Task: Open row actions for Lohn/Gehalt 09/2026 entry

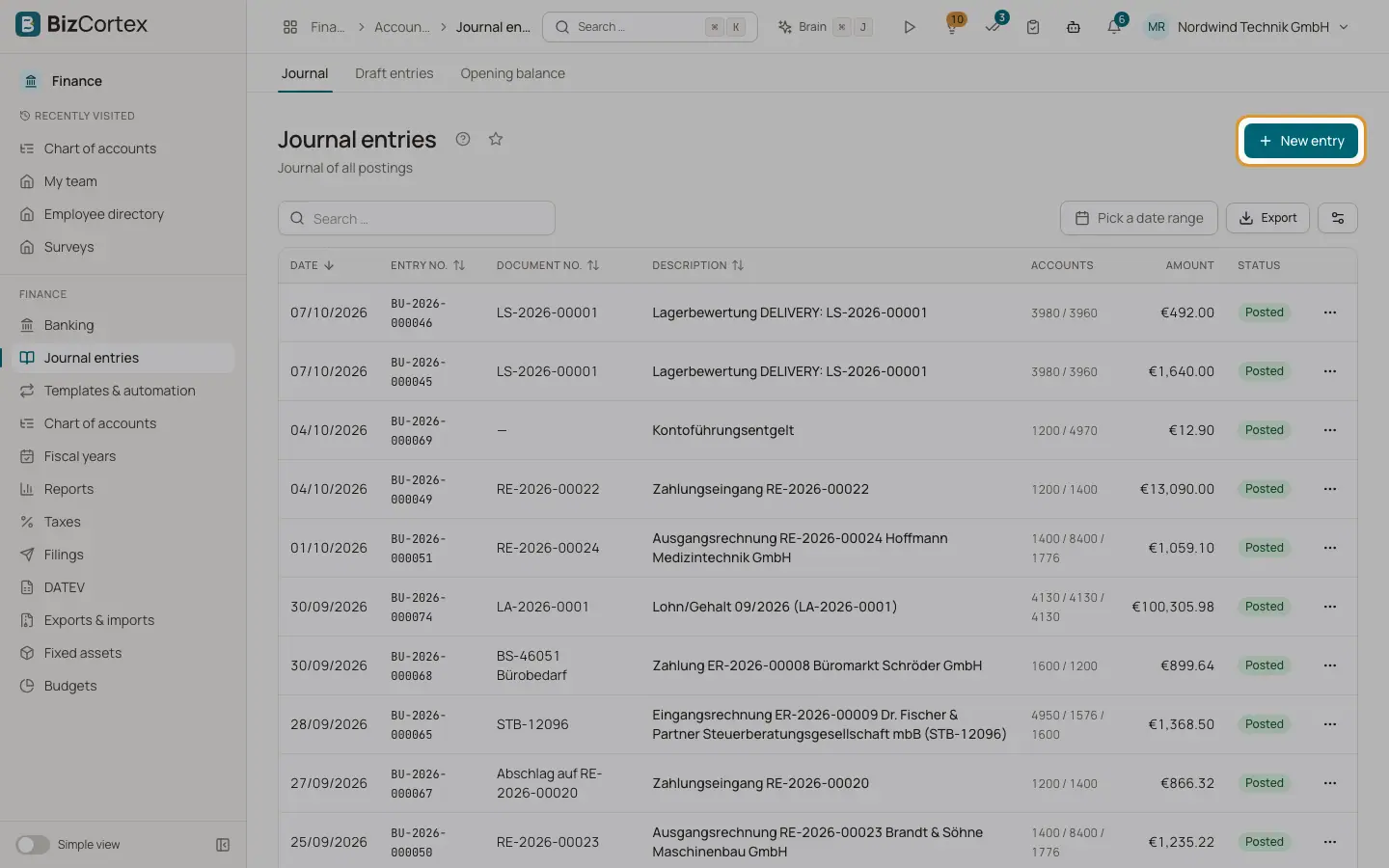Action: [x=1330, y=607]
